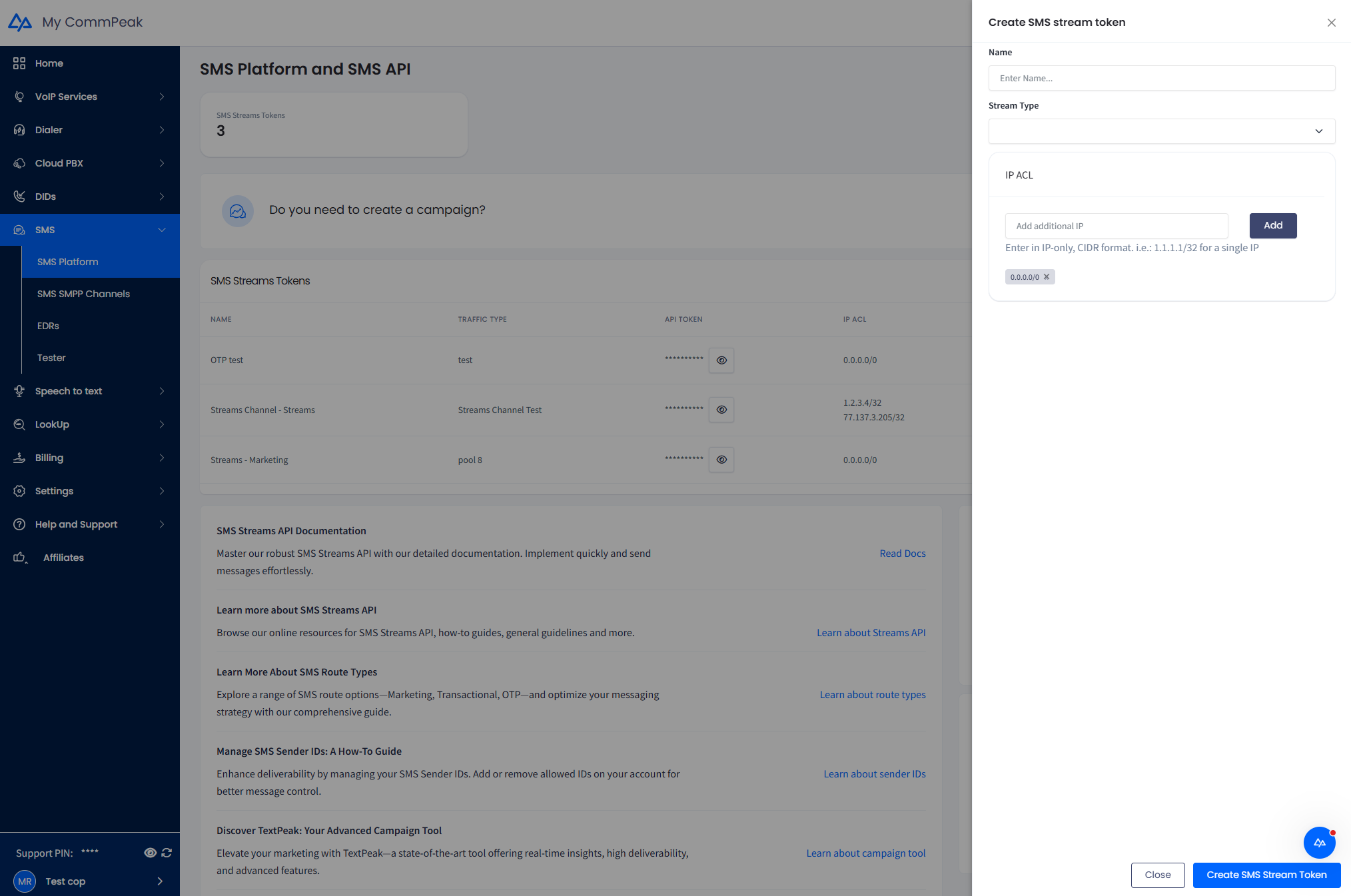Click the Affiliates thumbs-up icon
Viewport: 1351px width, 896px height.
click(19, 558)
